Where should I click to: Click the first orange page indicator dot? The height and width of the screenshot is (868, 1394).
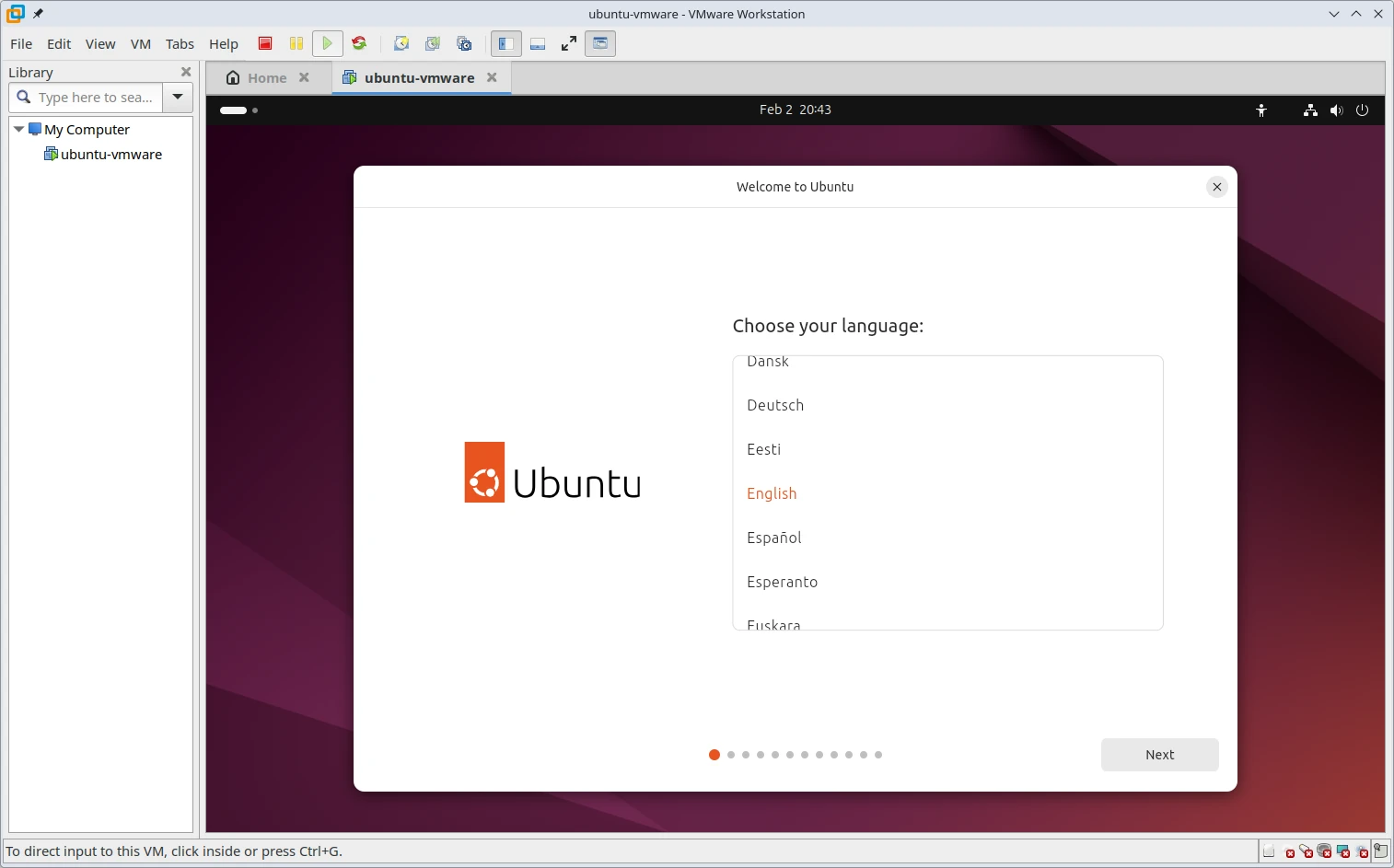click(x=714, y=755)
